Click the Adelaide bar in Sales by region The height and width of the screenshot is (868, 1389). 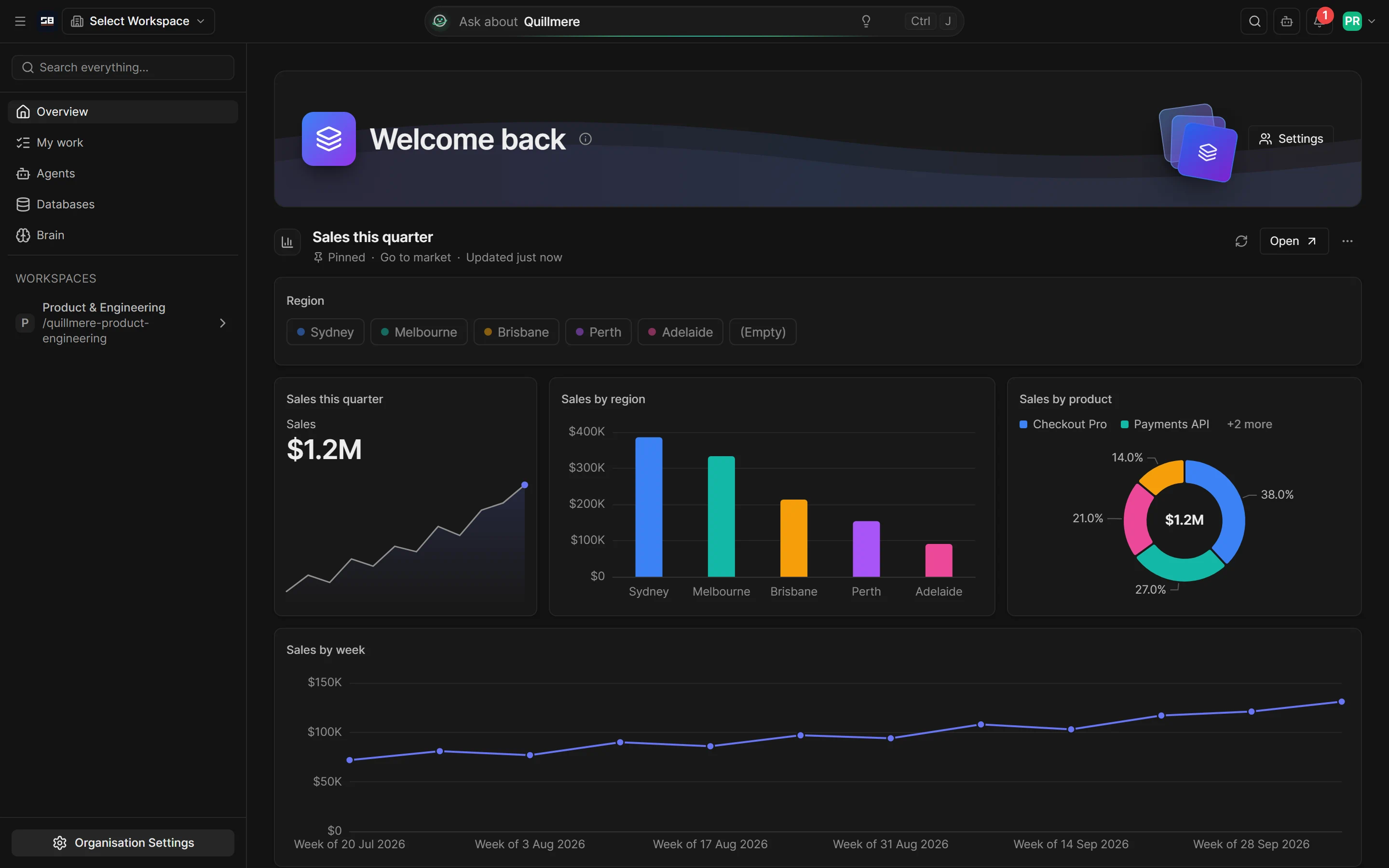pos(939,560)
